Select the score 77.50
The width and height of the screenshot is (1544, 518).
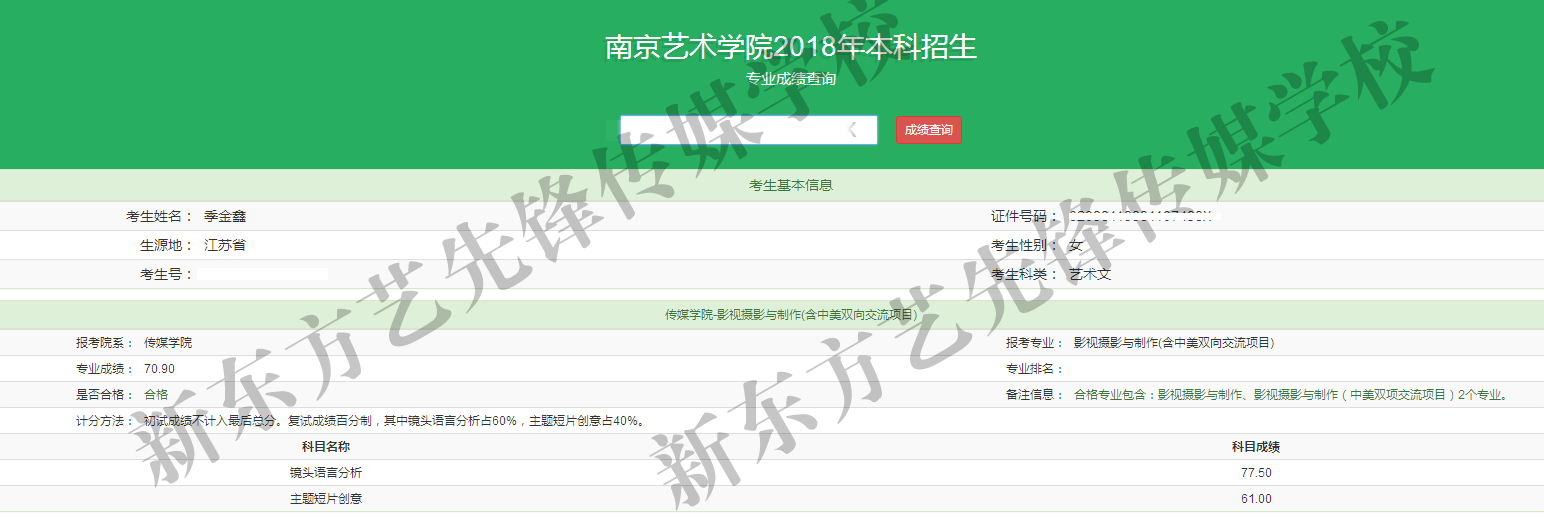pyautogui.click(x=1256, y=473)
